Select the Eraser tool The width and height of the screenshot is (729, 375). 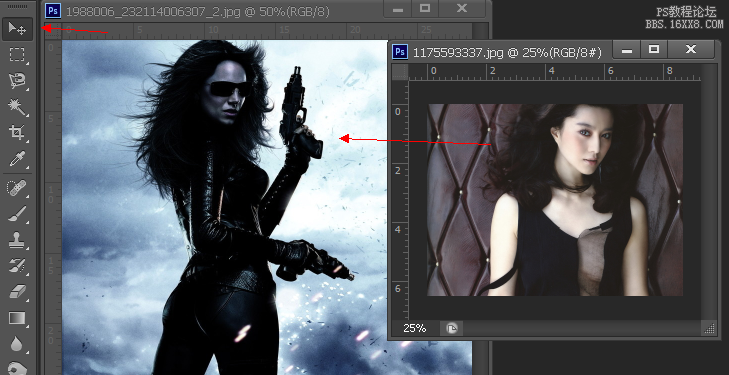click(x=17, y=292)
